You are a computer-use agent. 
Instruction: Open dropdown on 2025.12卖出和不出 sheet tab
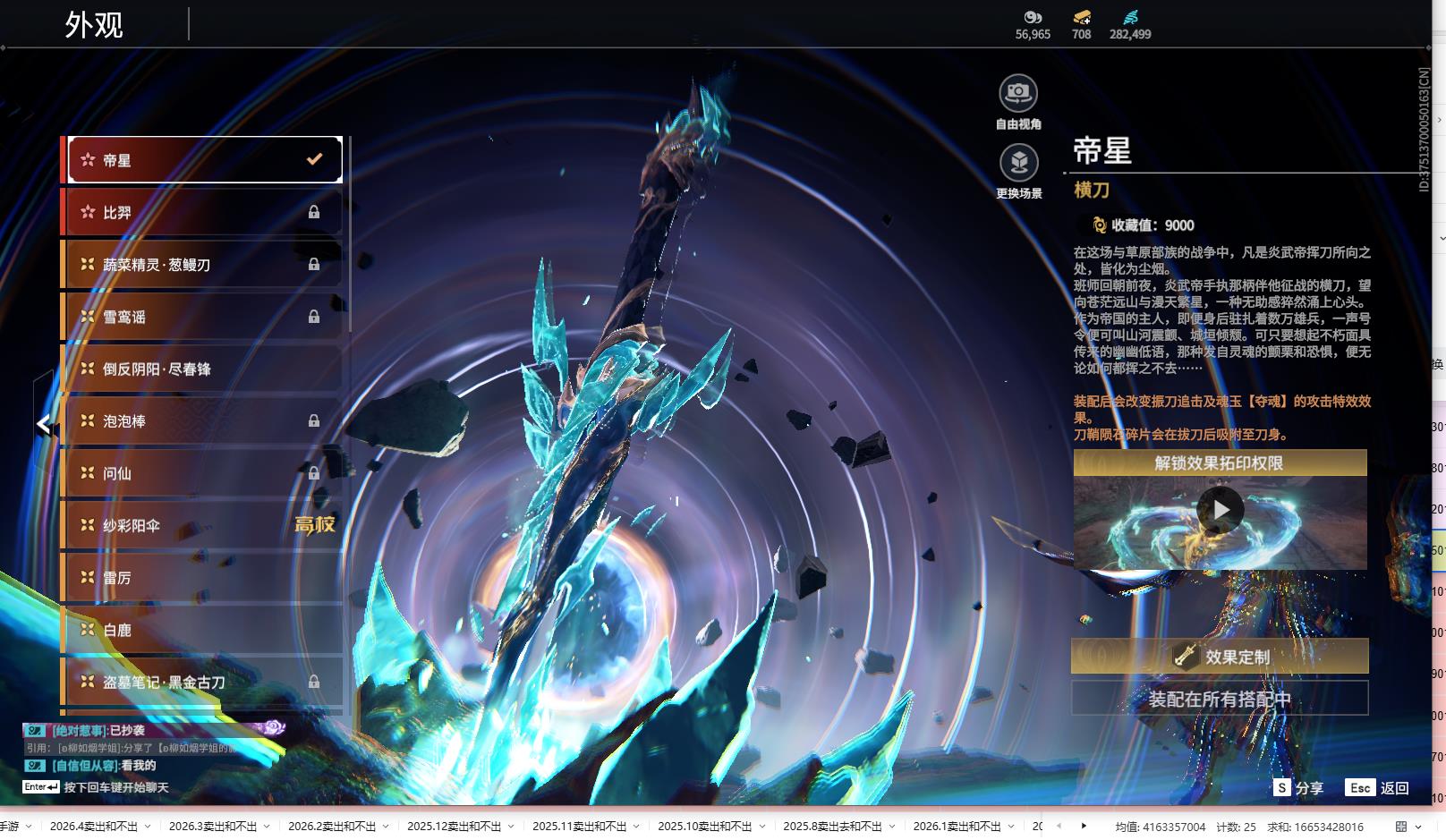click(x=511, y=827)
